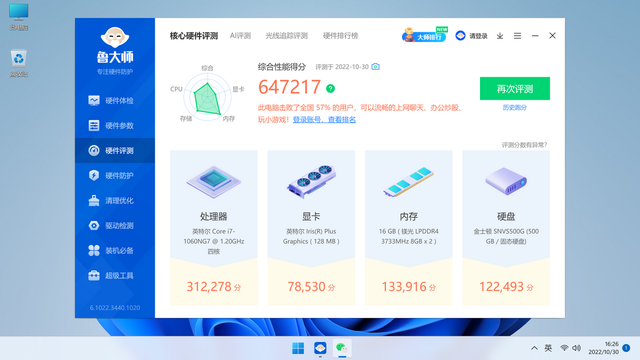The width and height of the screenshot is (640, 360).
Task: Click the camera screenshot icon beside the date
Action: tap(376, 67)
